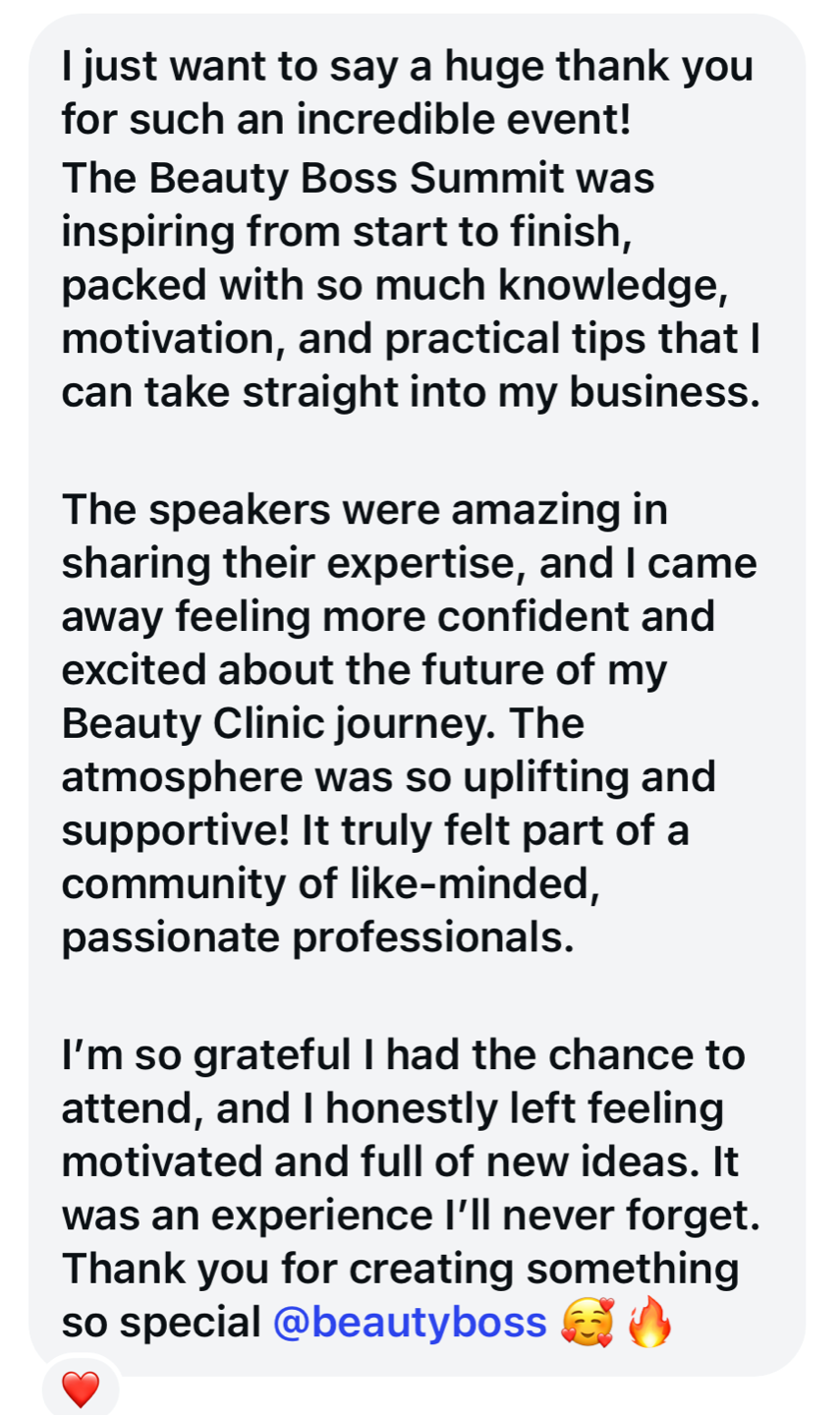
Task: Select the line "passionate professionals."
Action: 317,938
